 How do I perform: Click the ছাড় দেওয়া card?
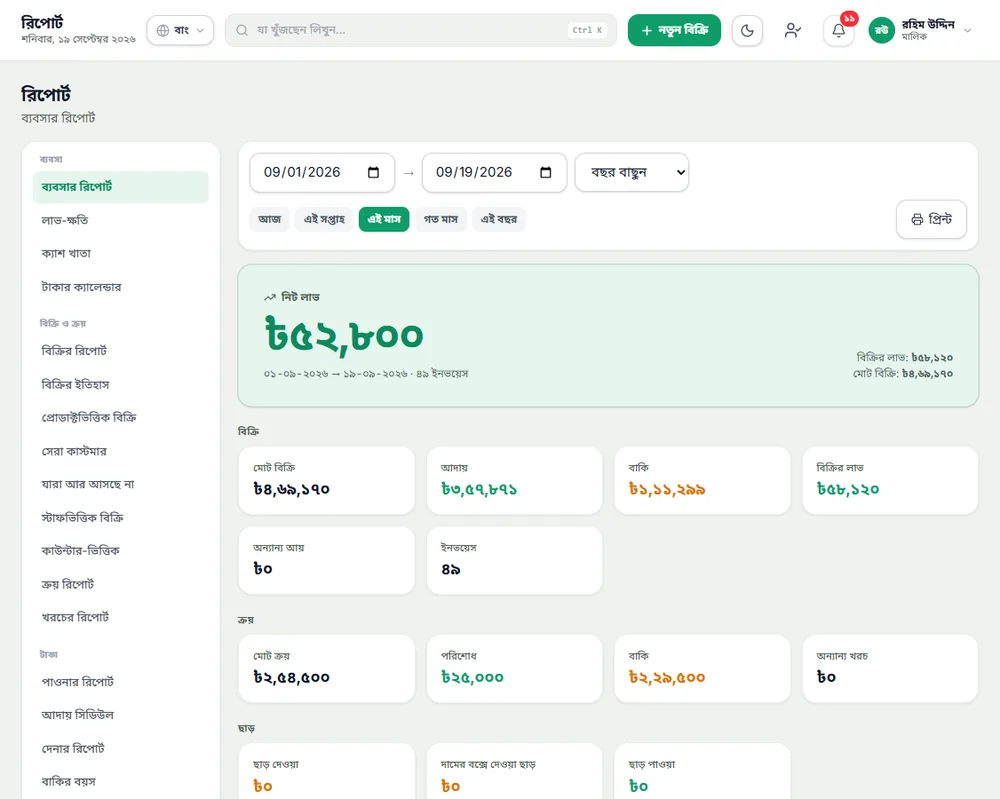(x=327, y=771)
